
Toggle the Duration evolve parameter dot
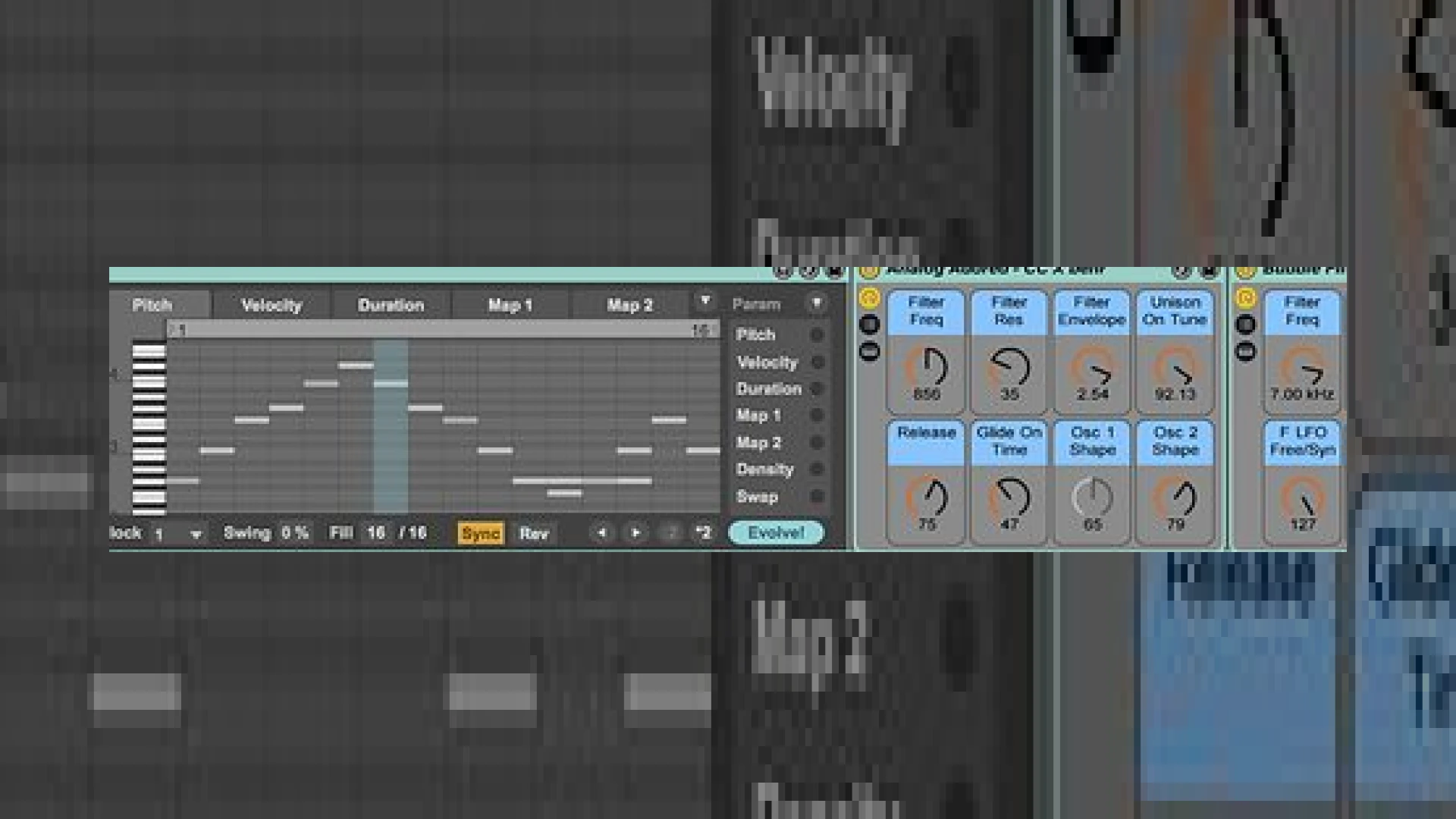click(817, 388)
